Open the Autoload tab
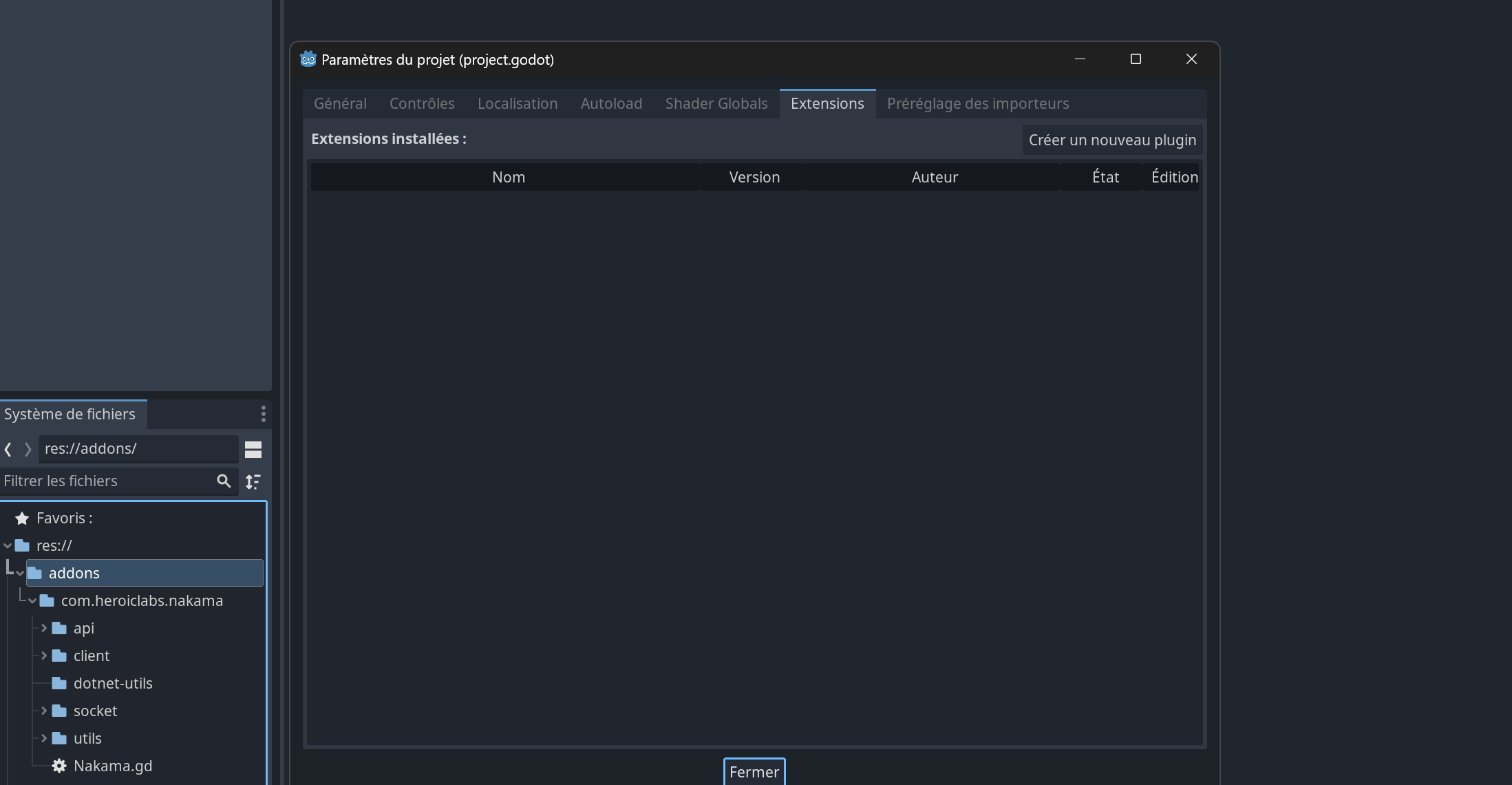 (610, 103)
